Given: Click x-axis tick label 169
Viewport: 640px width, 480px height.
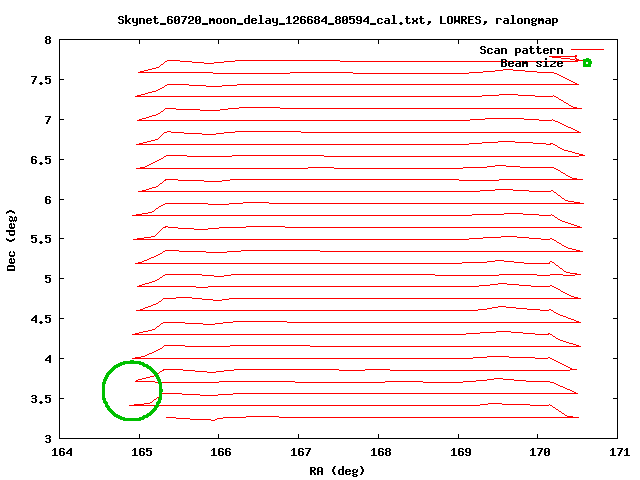Looking at the screenshot, I should [460, 452].
